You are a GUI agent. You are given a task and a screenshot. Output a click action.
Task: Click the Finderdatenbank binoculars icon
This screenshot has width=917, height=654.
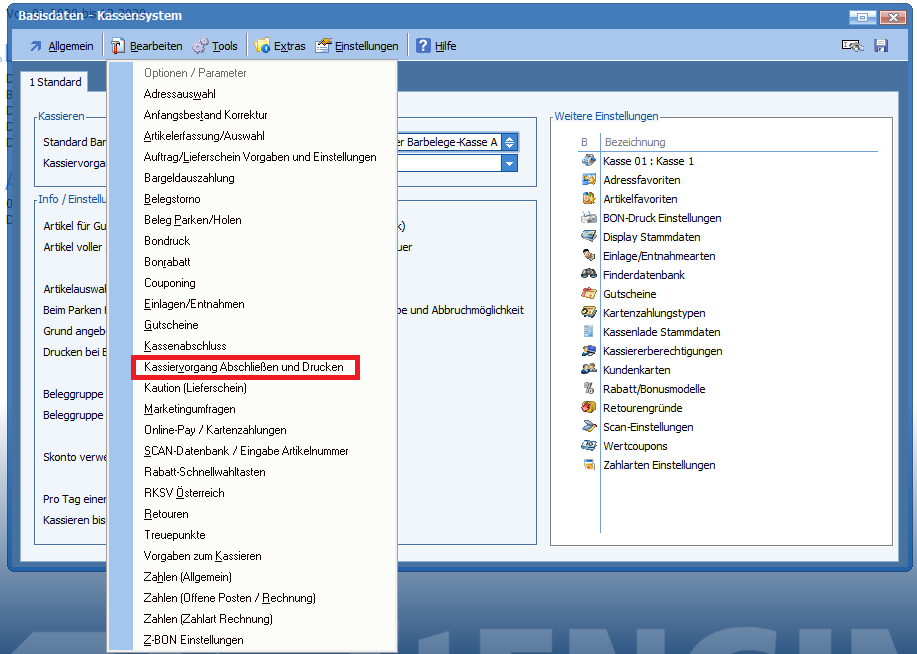tap(589, 275)
